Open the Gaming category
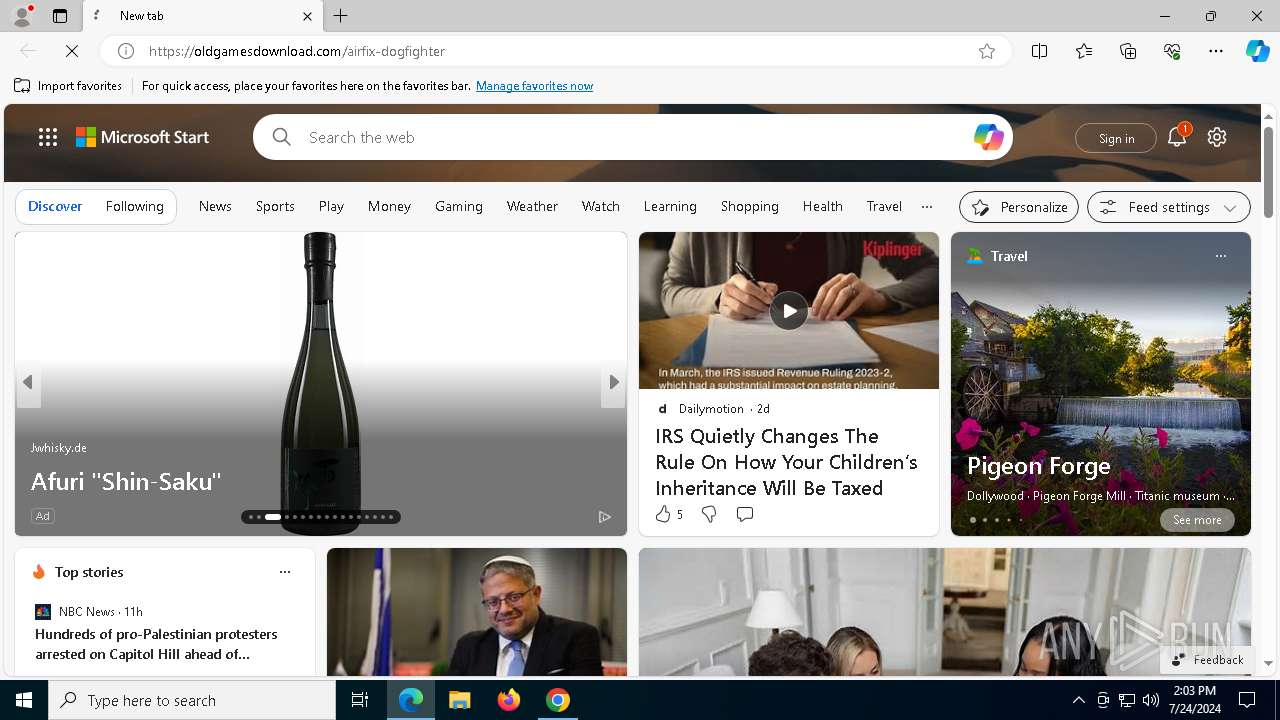The height and width of the screenshot is (720, 1280). (459, 206)
